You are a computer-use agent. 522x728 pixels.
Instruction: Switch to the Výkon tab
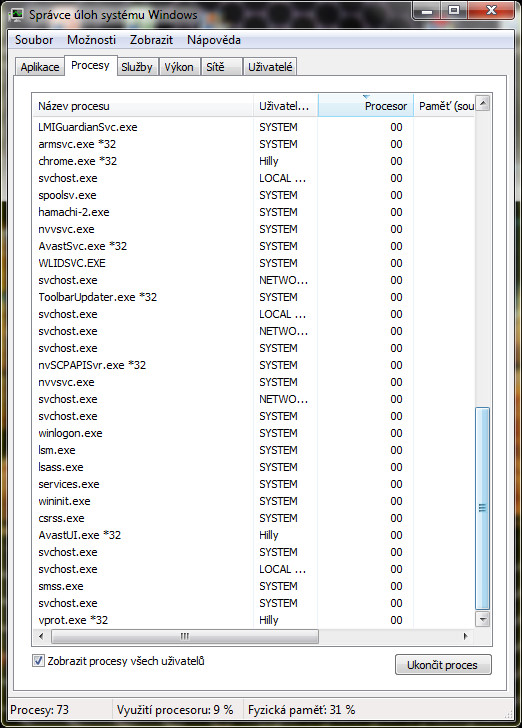tap(179, 67)
